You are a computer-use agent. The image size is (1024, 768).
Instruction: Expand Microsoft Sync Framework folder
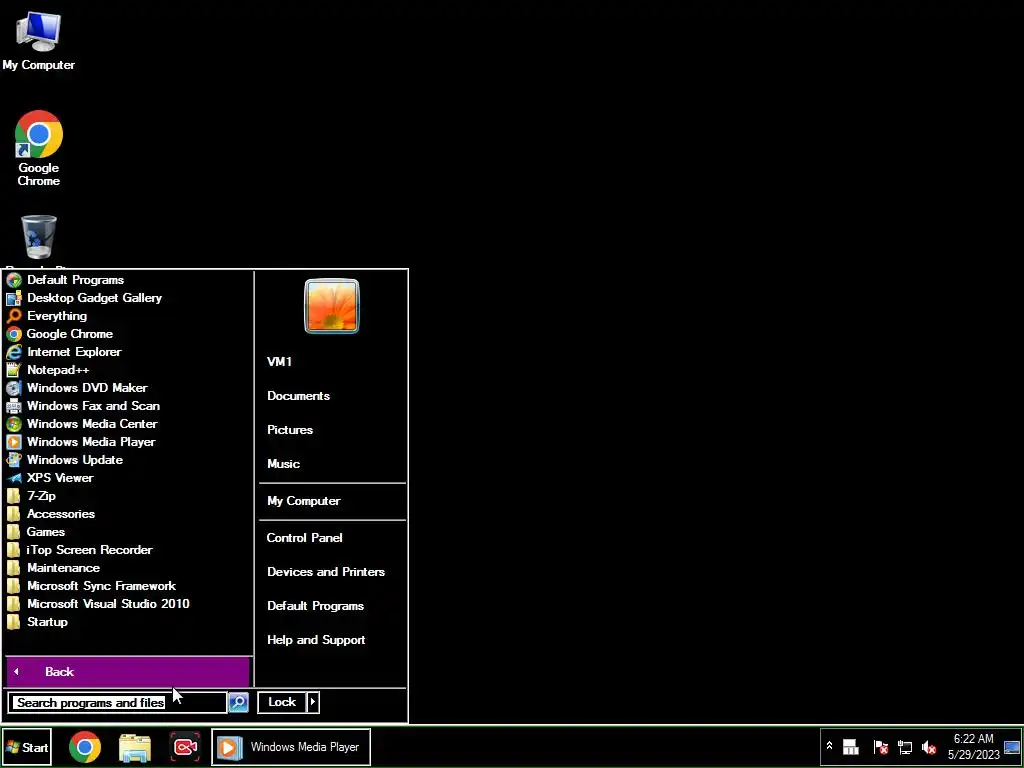tap(129, 586)
